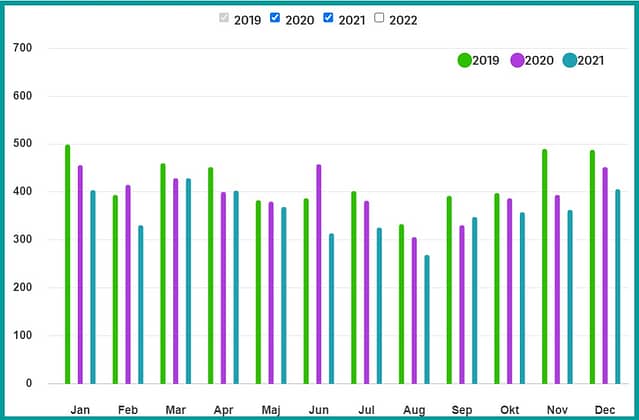639x420 pixels.
Task: Click the 'Jan' axis label
Action: (x=80, y=409)
